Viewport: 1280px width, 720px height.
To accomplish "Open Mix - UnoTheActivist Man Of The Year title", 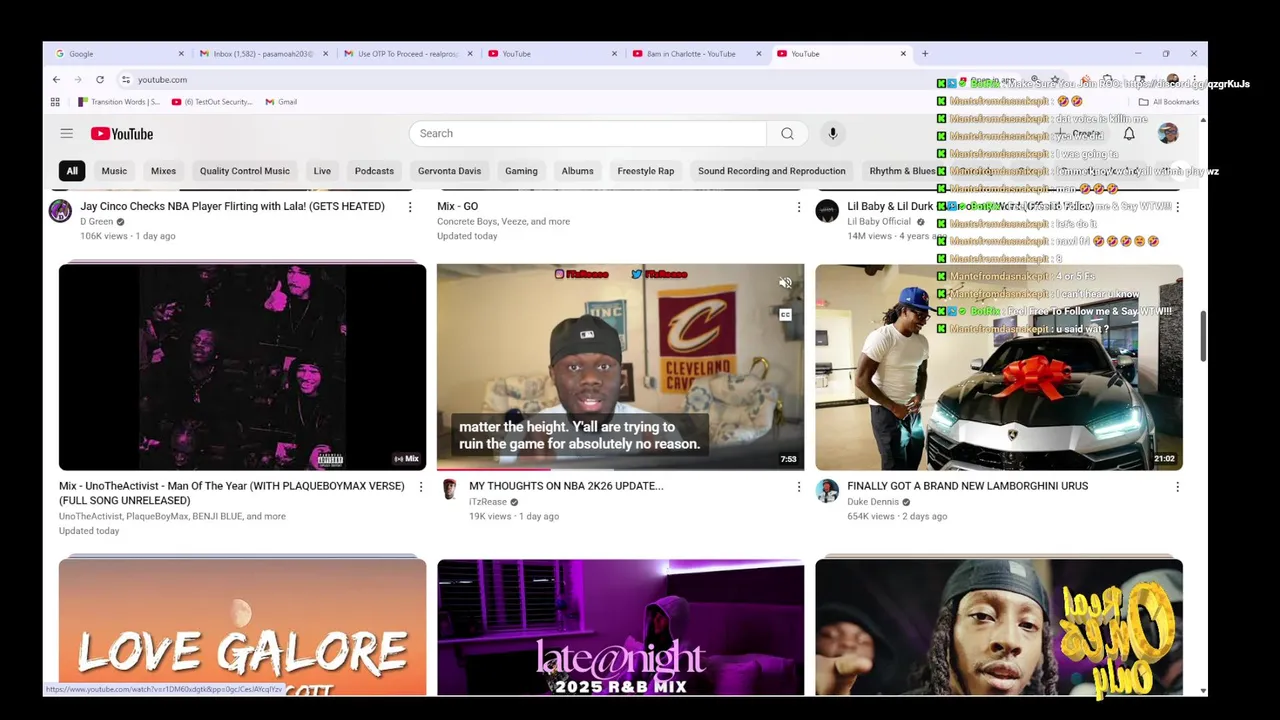I will 232,493.
